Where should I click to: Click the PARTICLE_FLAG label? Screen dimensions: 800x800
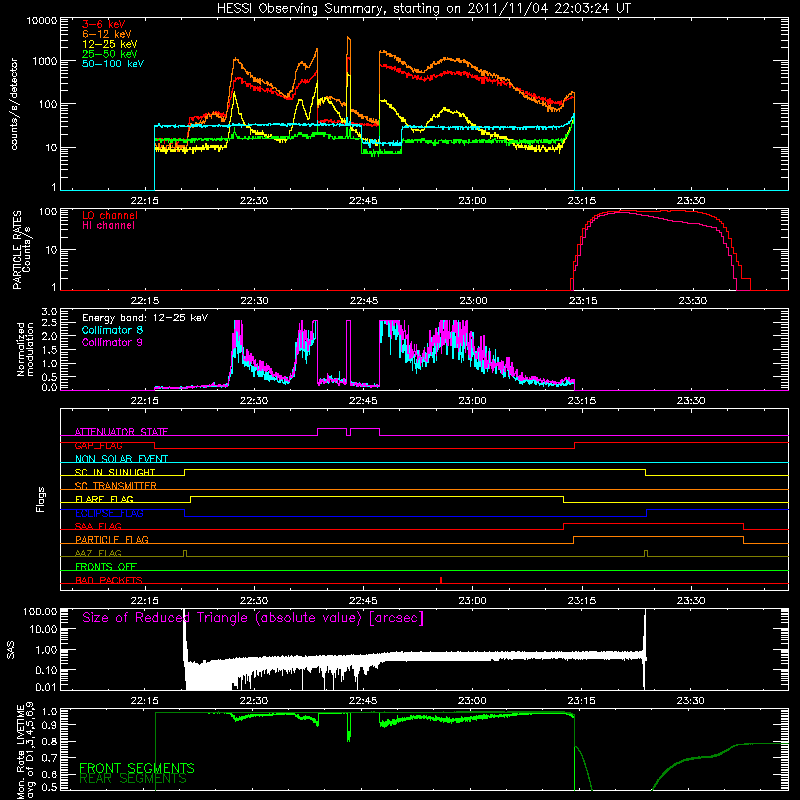click(112, 540)
